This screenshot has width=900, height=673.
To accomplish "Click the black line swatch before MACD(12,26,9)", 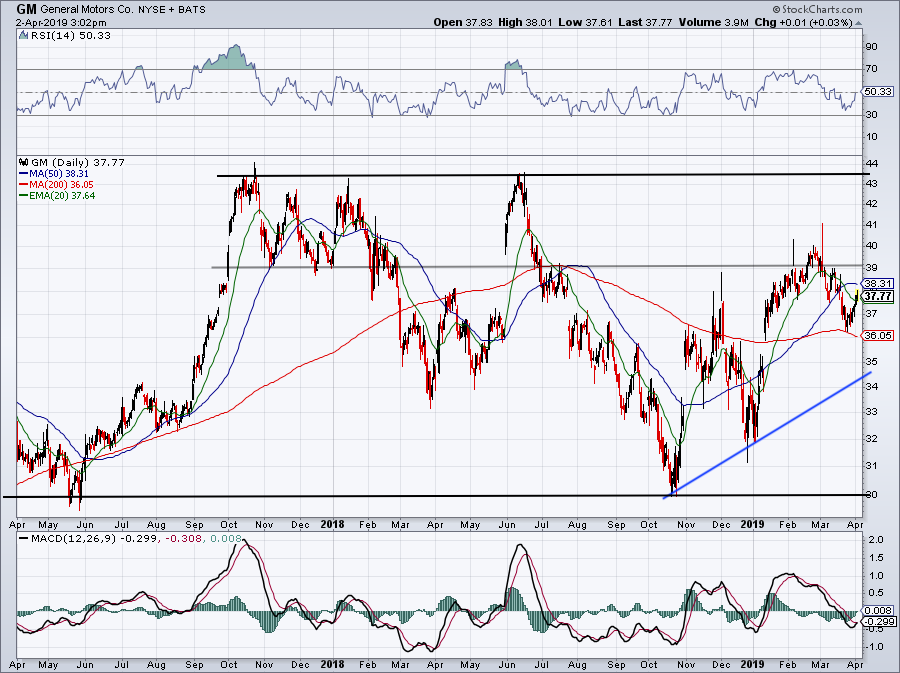I will click(24, 539).
